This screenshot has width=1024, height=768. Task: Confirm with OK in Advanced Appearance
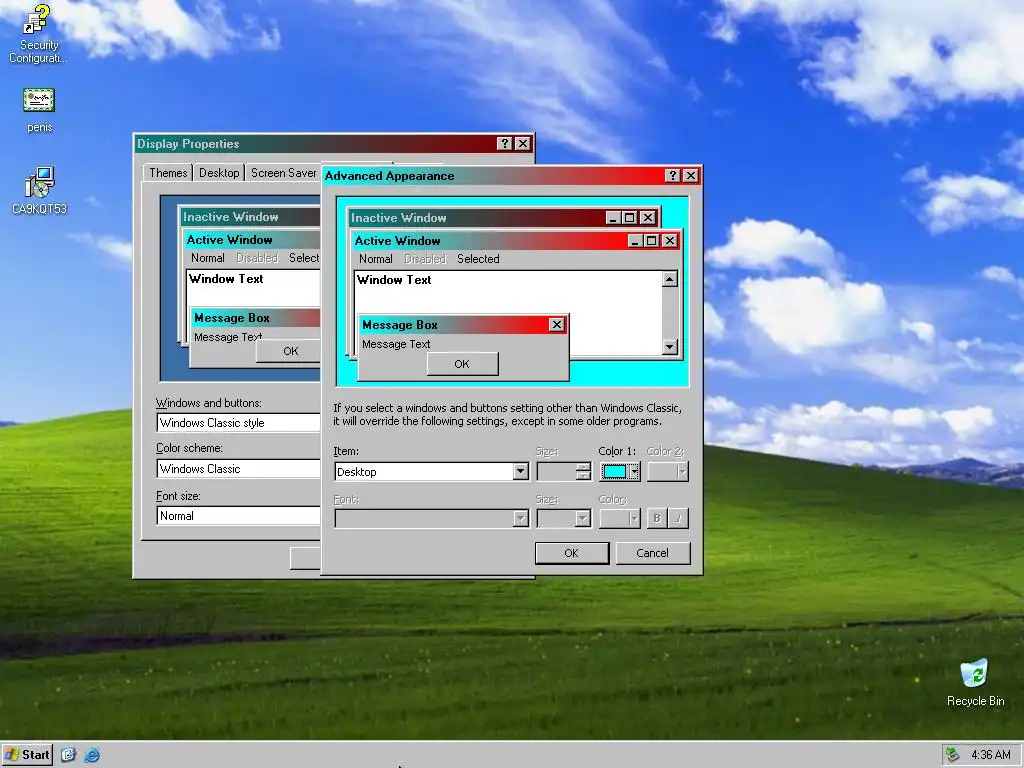tap(571, 553)
